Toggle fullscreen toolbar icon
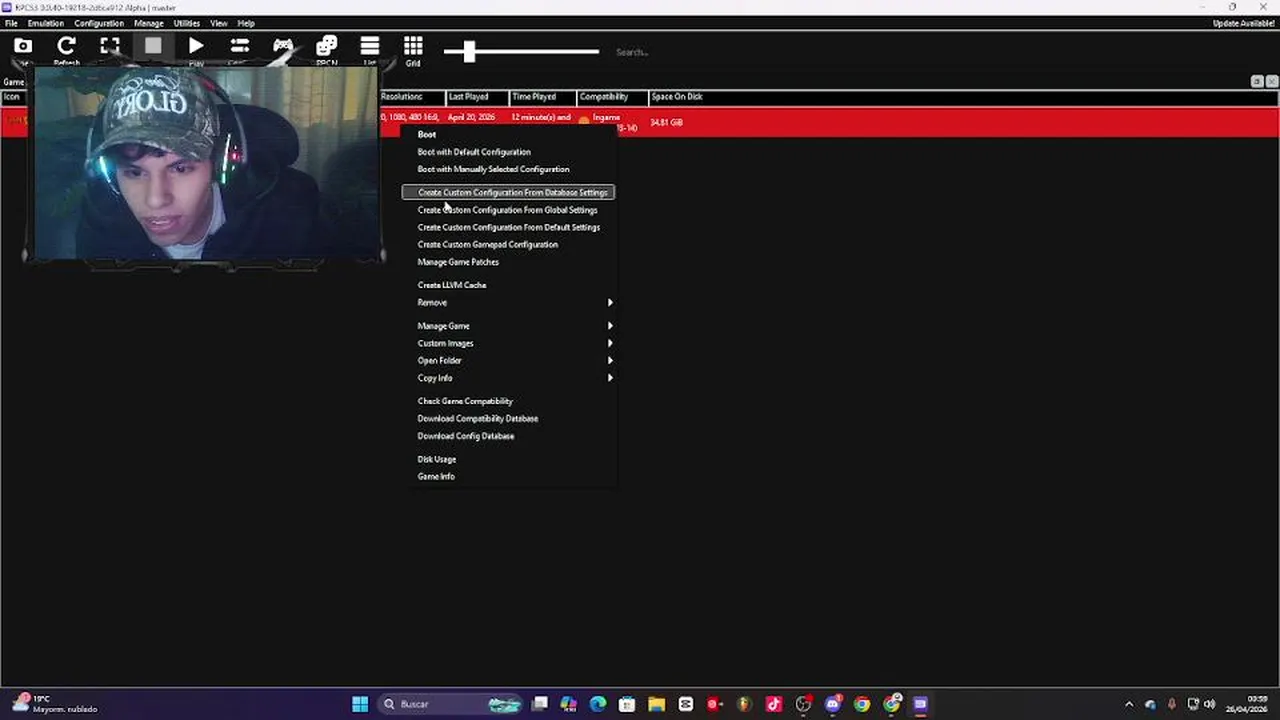 pos(110,46)
